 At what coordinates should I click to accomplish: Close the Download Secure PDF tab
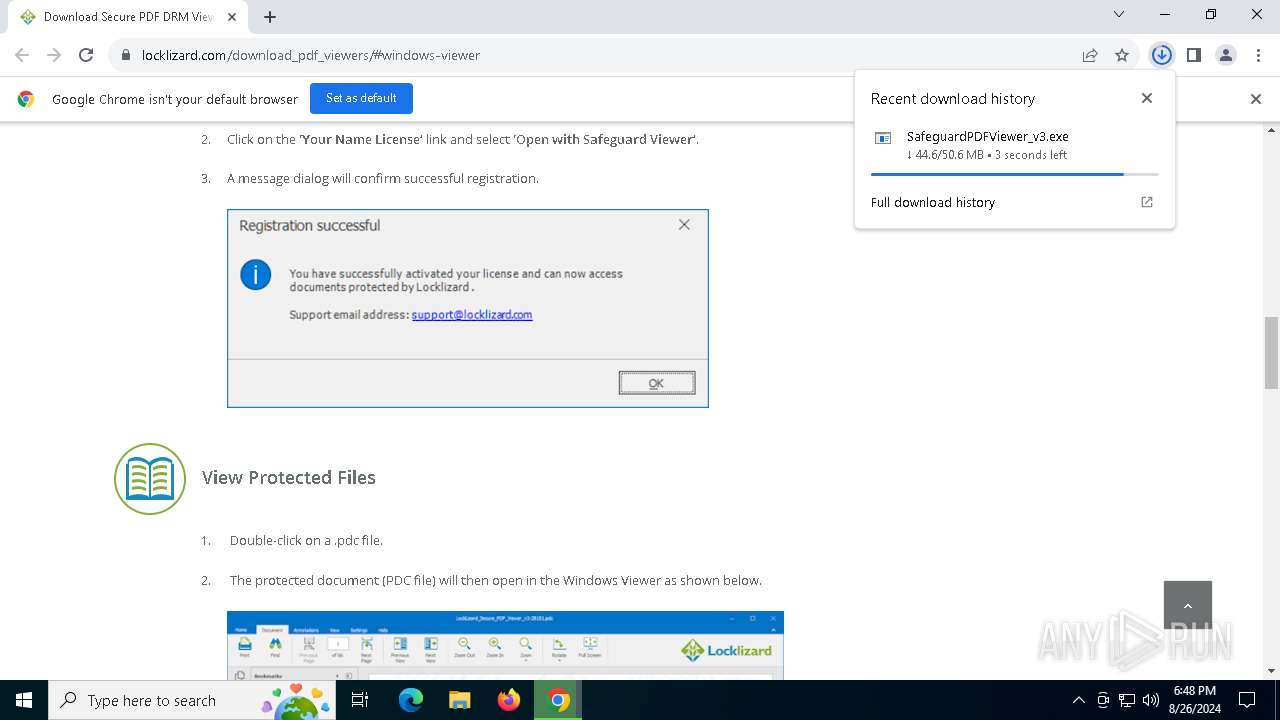231,17
